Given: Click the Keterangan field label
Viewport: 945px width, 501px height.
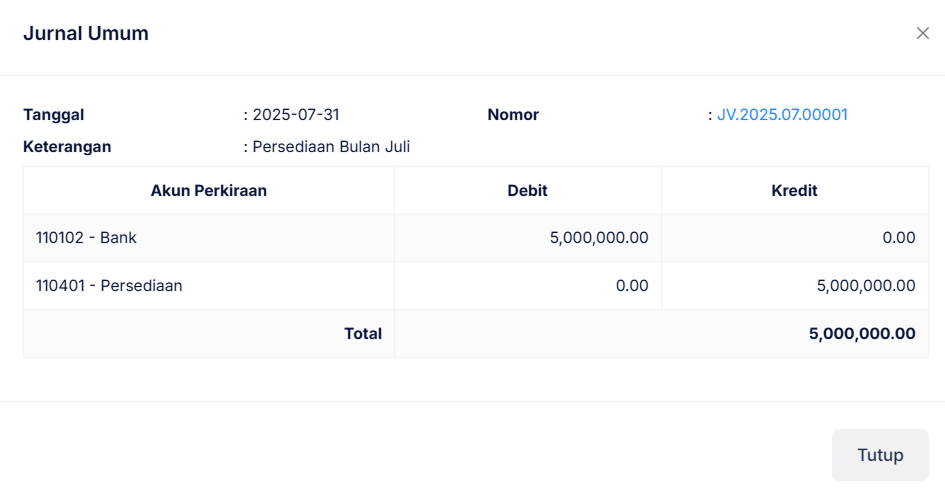Looking at the screenshot, I should [x=67, y=147].
